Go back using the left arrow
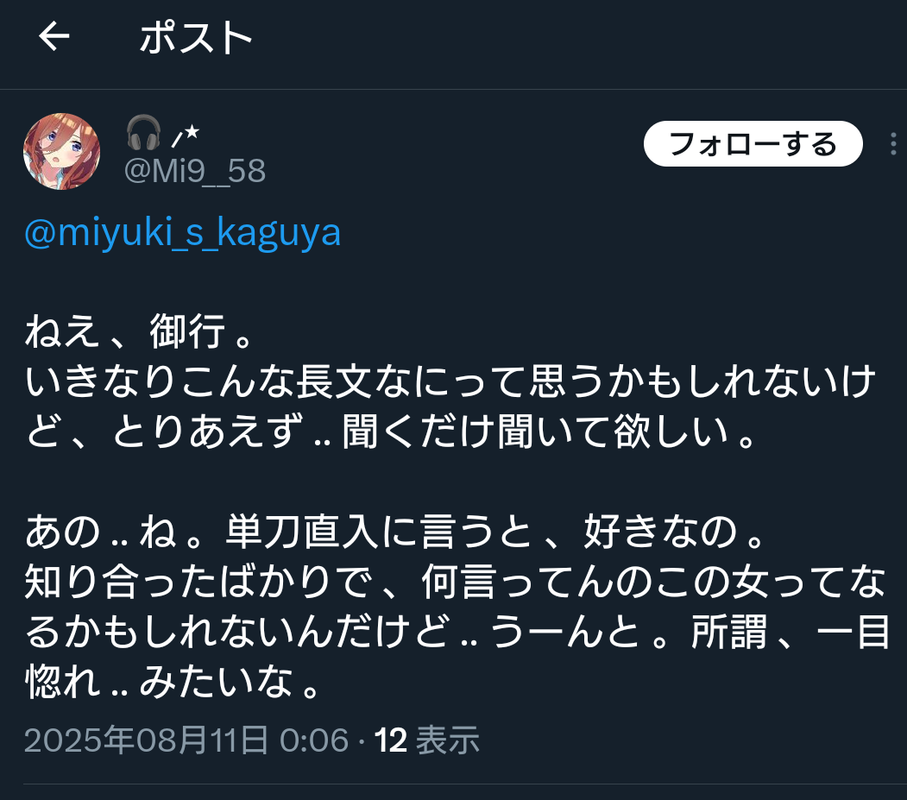This screenshot has width=907, height=800. point(54,36)
